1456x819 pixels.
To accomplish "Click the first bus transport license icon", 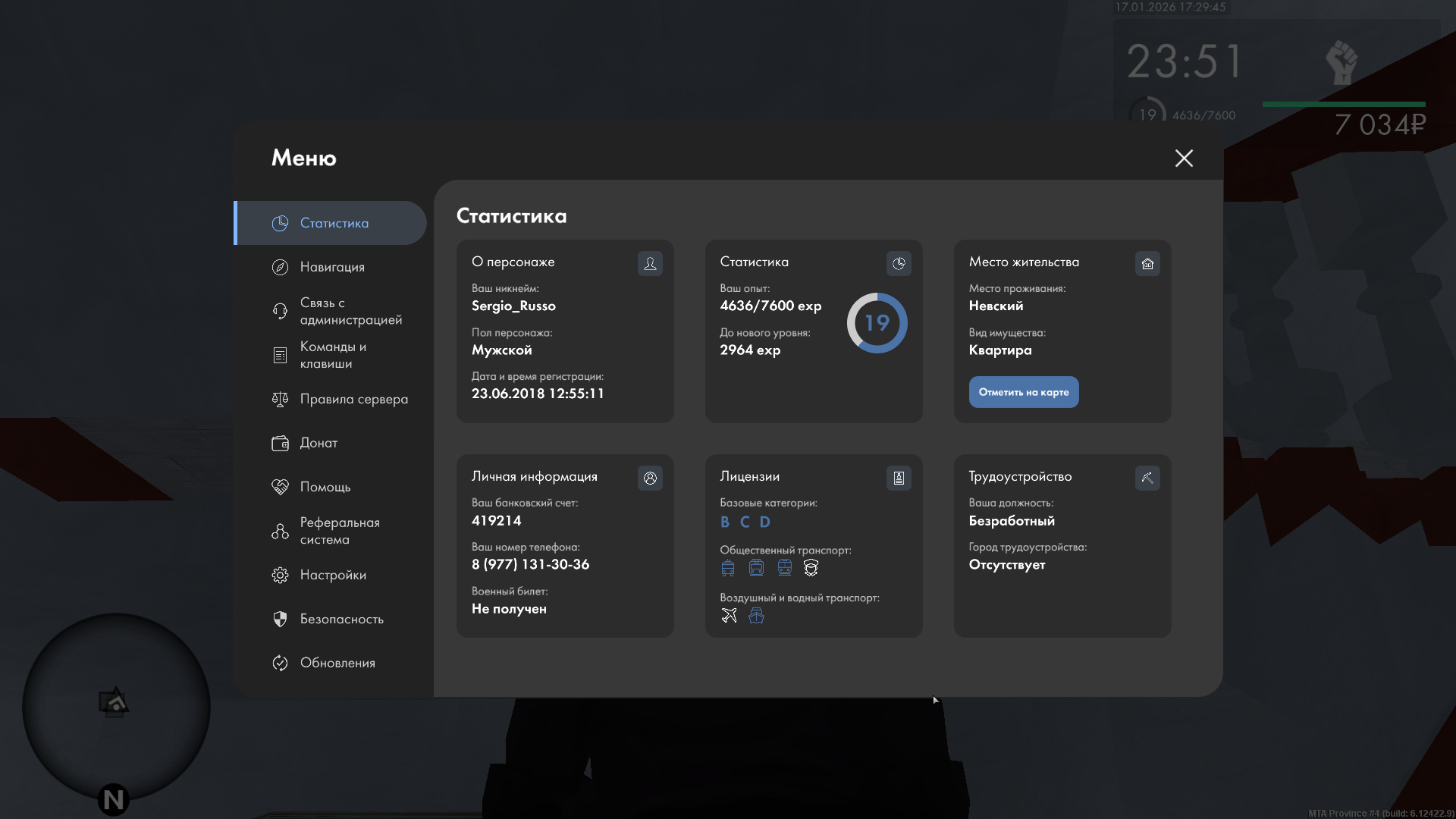I will point(728,567).
